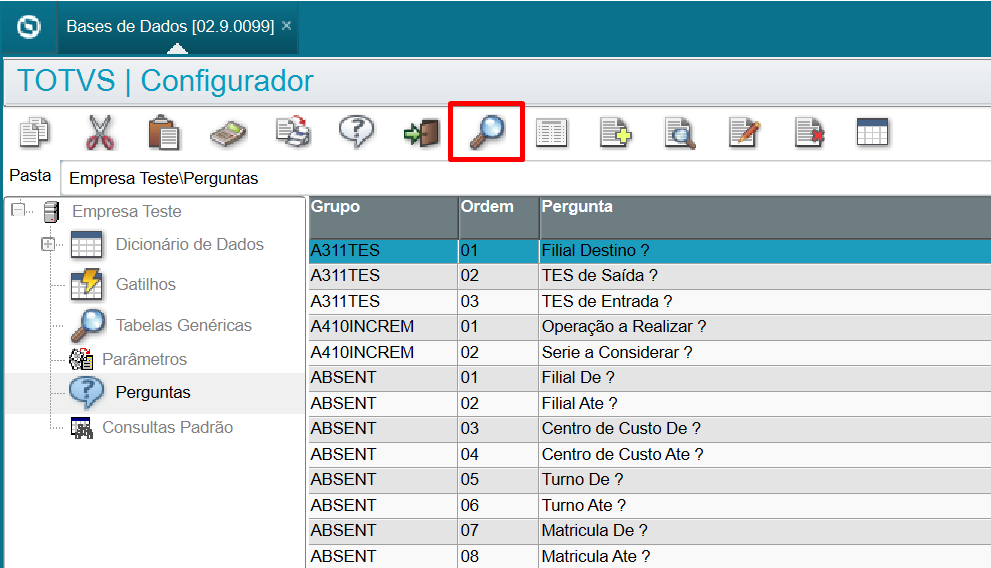The height and width of the screenshot is (568, 991).
Task: Sort by the Pergunta column header
Action: [x=765, y=217]
